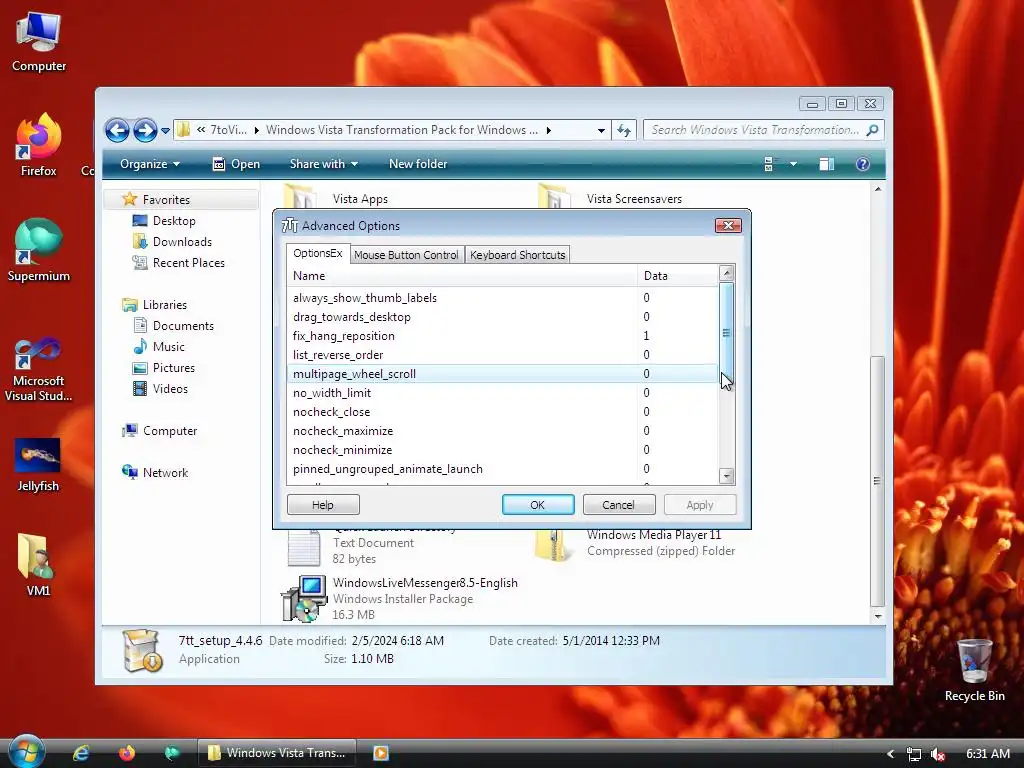Switch to Keyboard Shortcuts tab

(x=517, y=255)
